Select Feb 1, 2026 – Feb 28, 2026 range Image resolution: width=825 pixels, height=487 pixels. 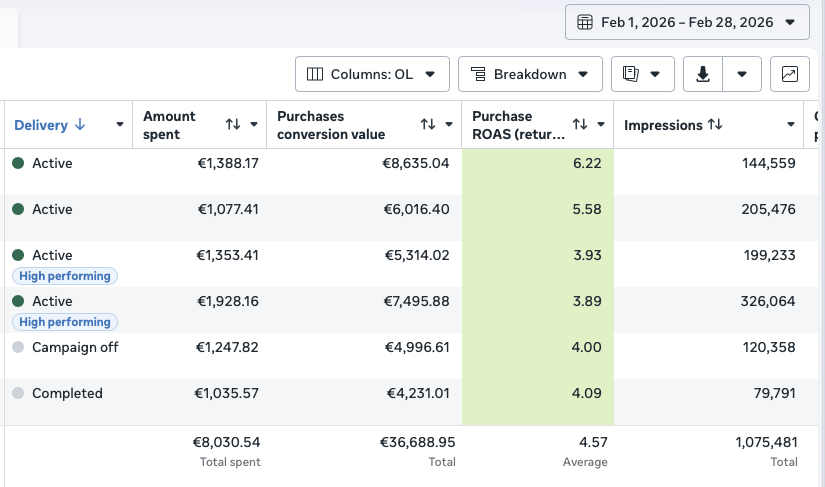point(687,22)
